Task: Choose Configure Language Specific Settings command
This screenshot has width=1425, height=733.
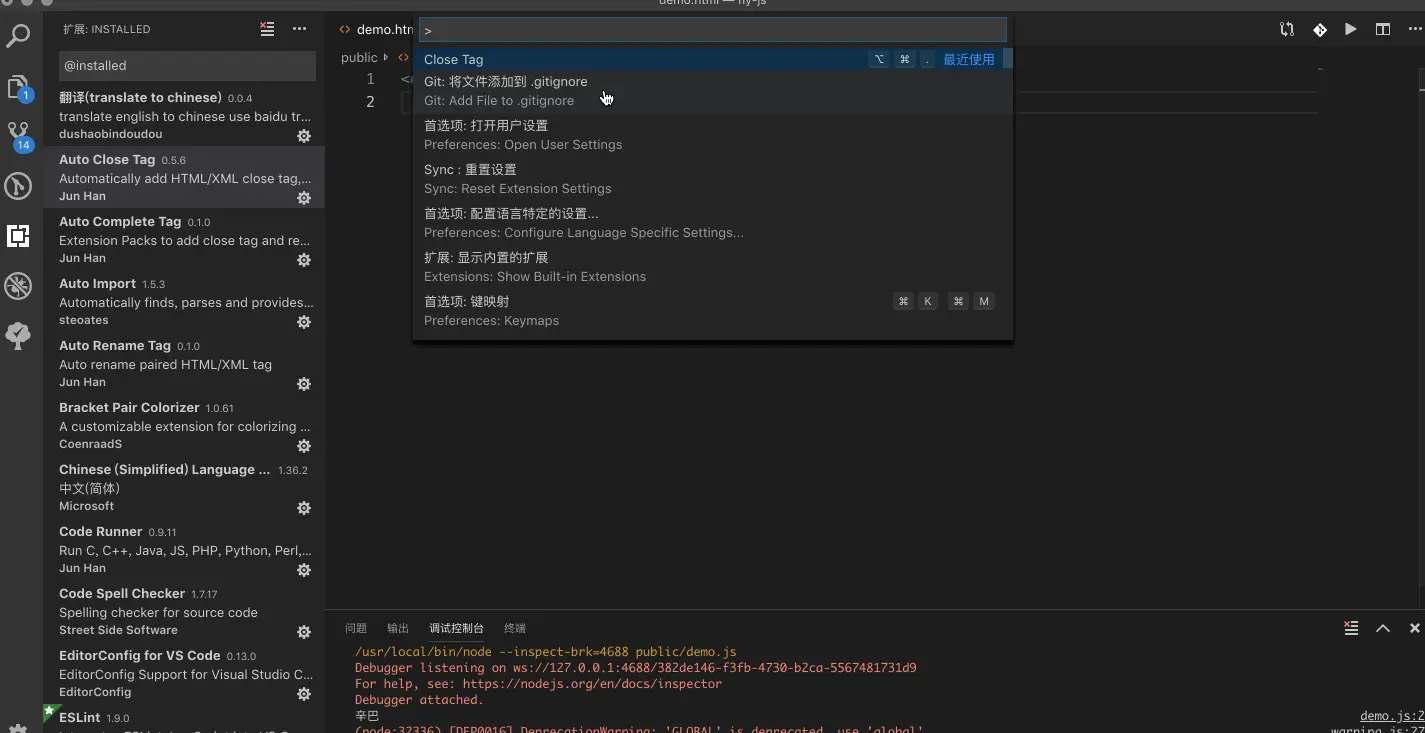Action: coord(713,223)
